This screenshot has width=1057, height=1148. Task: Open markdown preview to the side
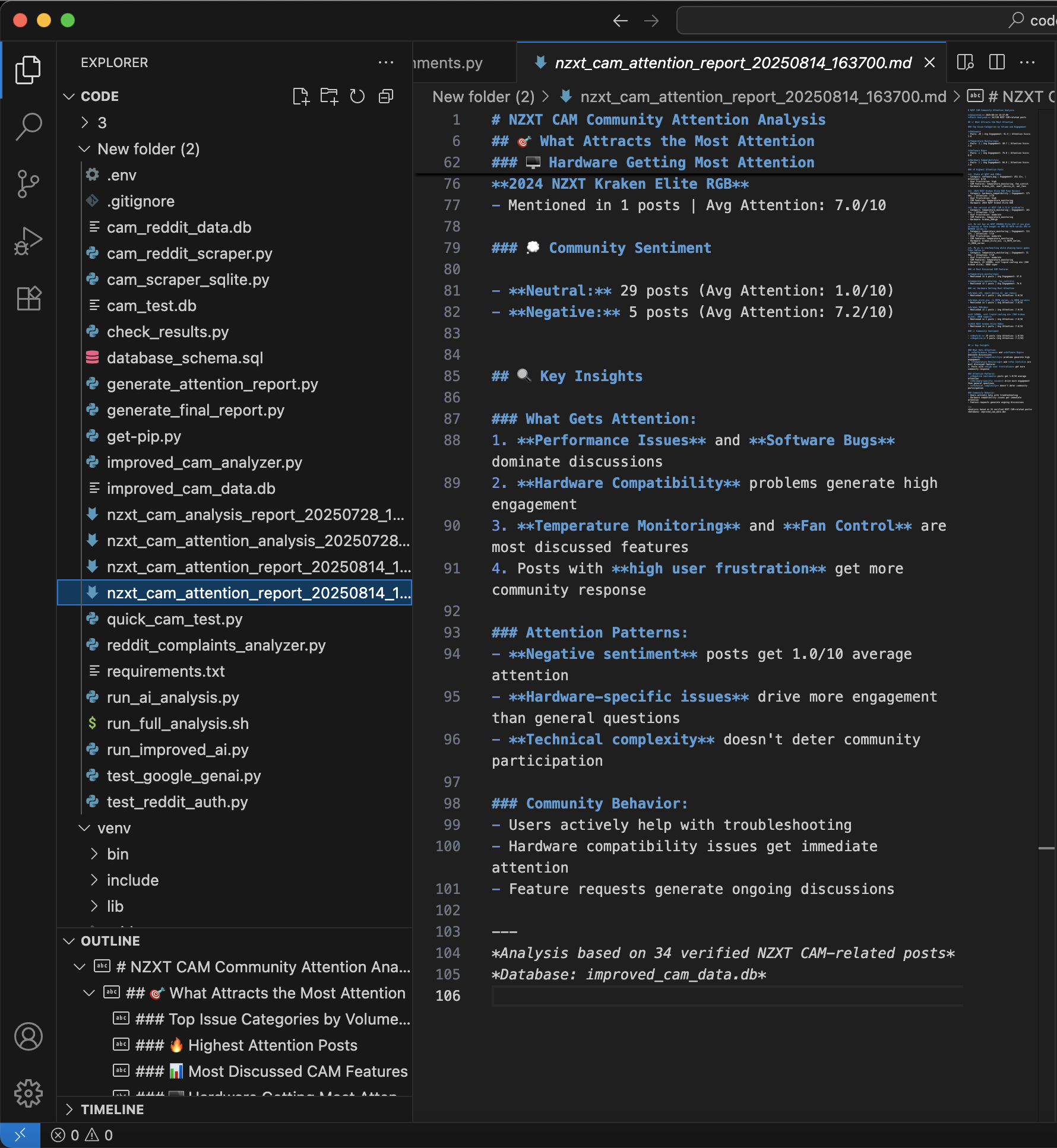coord(966,62)
